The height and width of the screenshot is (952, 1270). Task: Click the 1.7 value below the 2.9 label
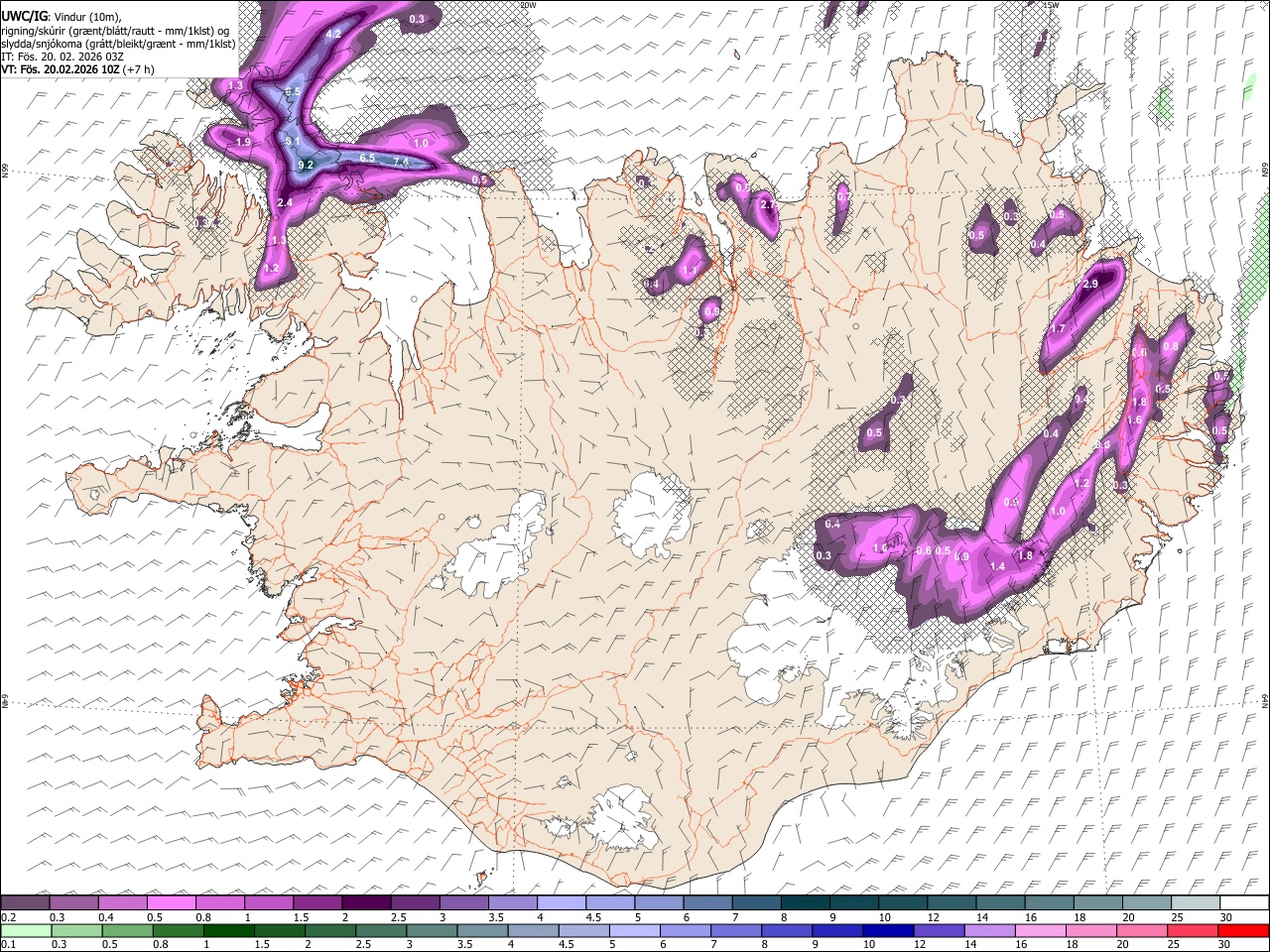coord(1057,329)
